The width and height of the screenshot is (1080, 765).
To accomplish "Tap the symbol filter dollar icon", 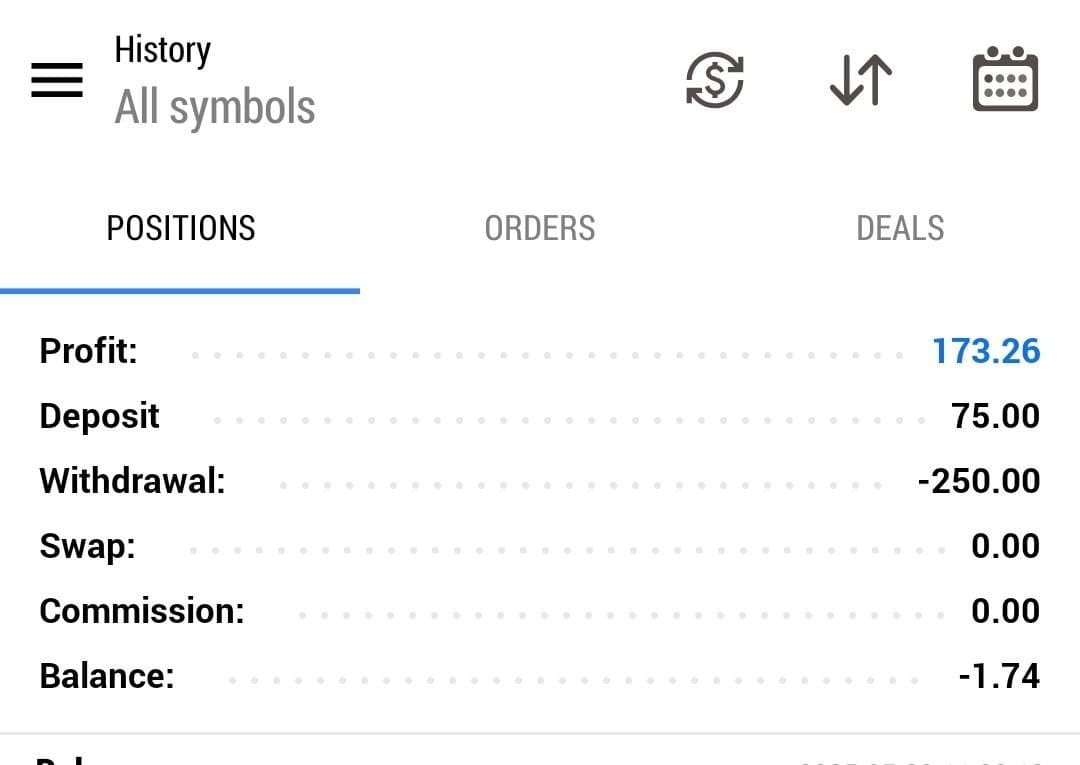I will tap(714, 80).
